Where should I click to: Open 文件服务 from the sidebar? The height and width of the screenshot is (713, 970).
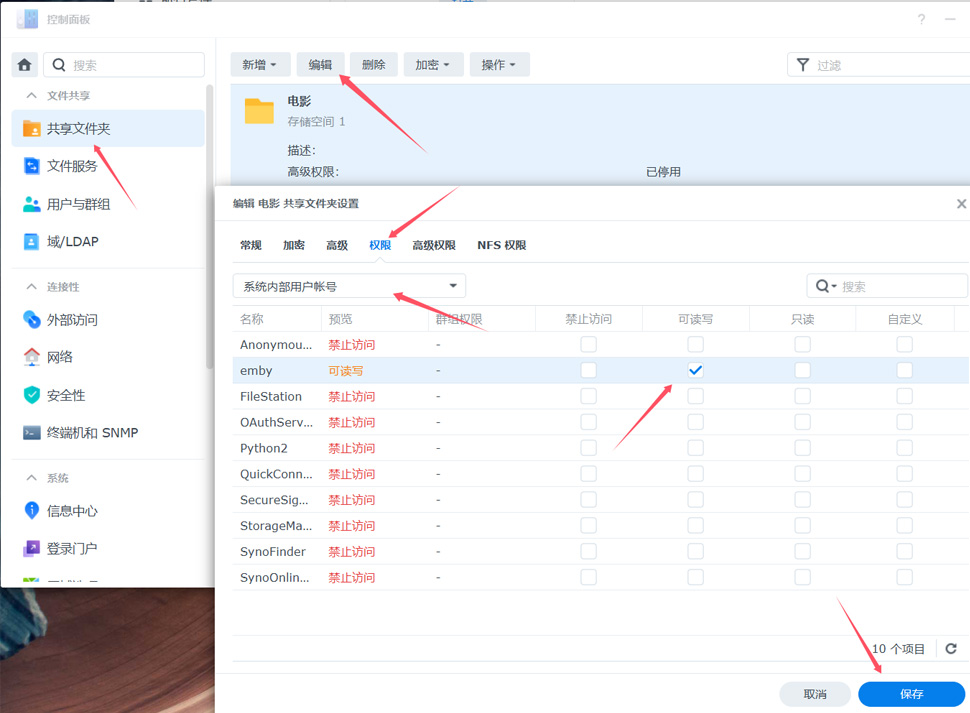point(72,166)
